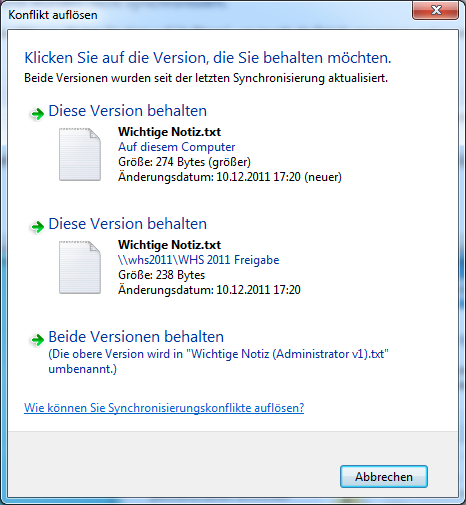Screen dimensions: 466x505
Task: Keep the version stored Auf diesem Computer
Action: (x=128, y=111)
